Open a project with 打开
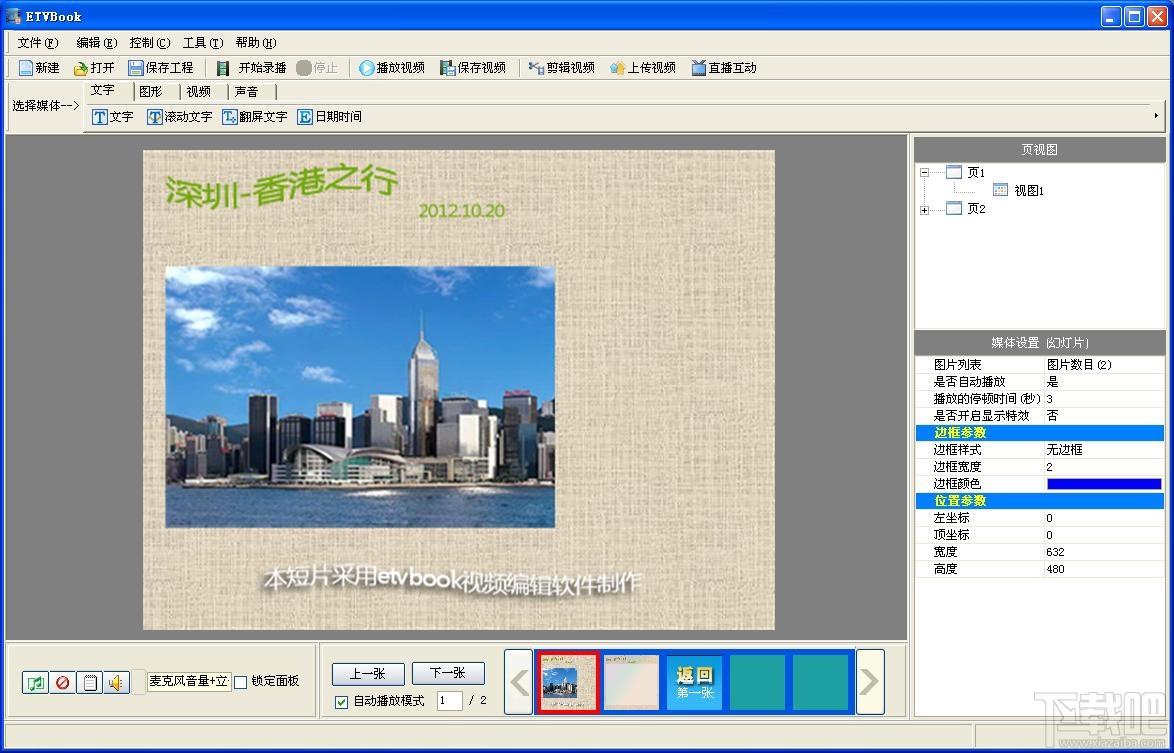Screen dimensions: 1174x753 [94, 68]
